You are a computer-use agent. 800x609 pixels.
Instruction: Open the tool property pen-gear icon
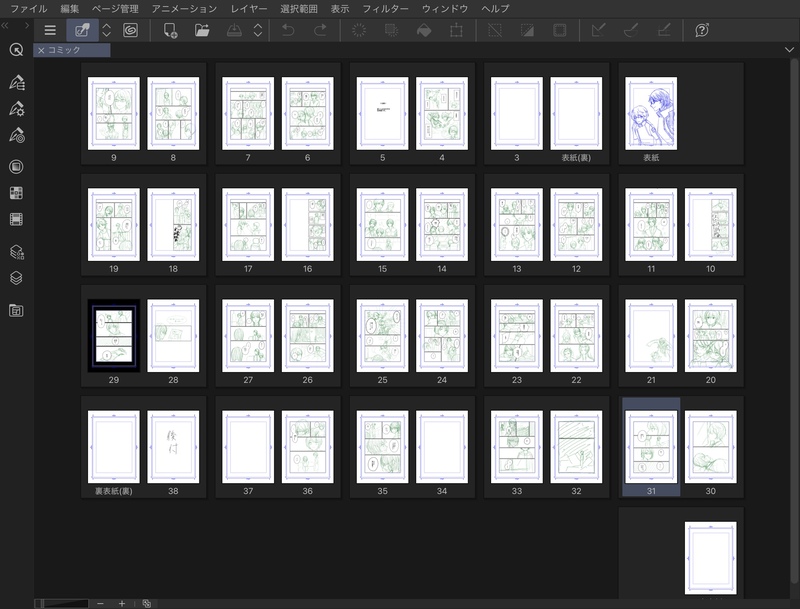(16, 109)
